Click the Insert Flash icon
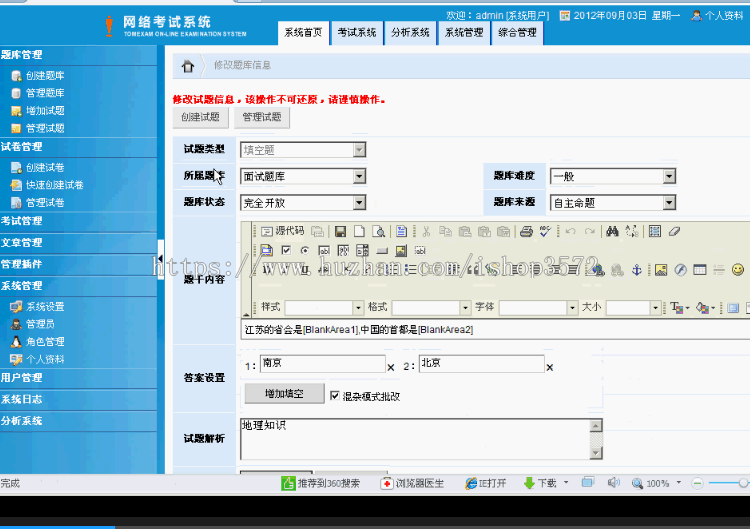Image resolution: width=750 pixels, height=529 pixels. click(x=681, y=270)
